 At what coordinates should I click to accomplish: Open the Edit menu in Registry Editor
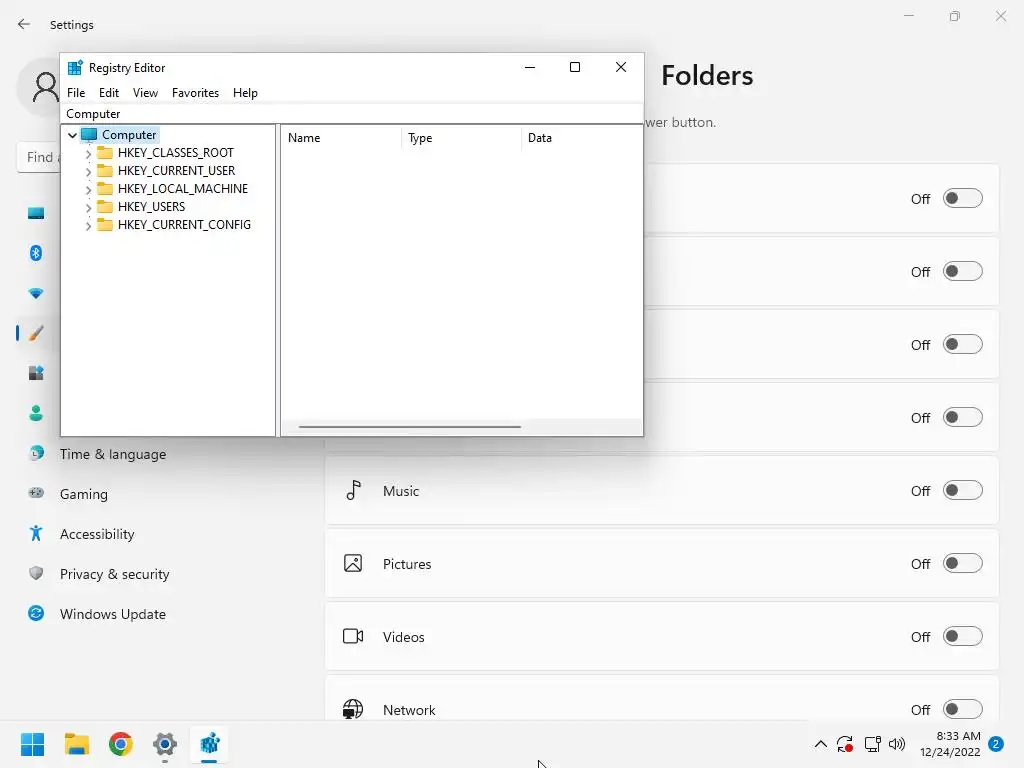(x=108, y=93)
